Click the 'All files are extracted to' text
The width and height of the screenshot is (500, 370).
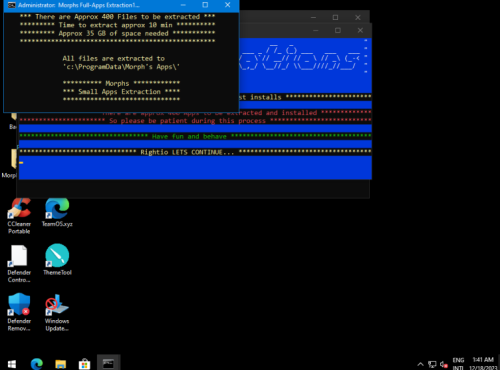tap(113, 58)
